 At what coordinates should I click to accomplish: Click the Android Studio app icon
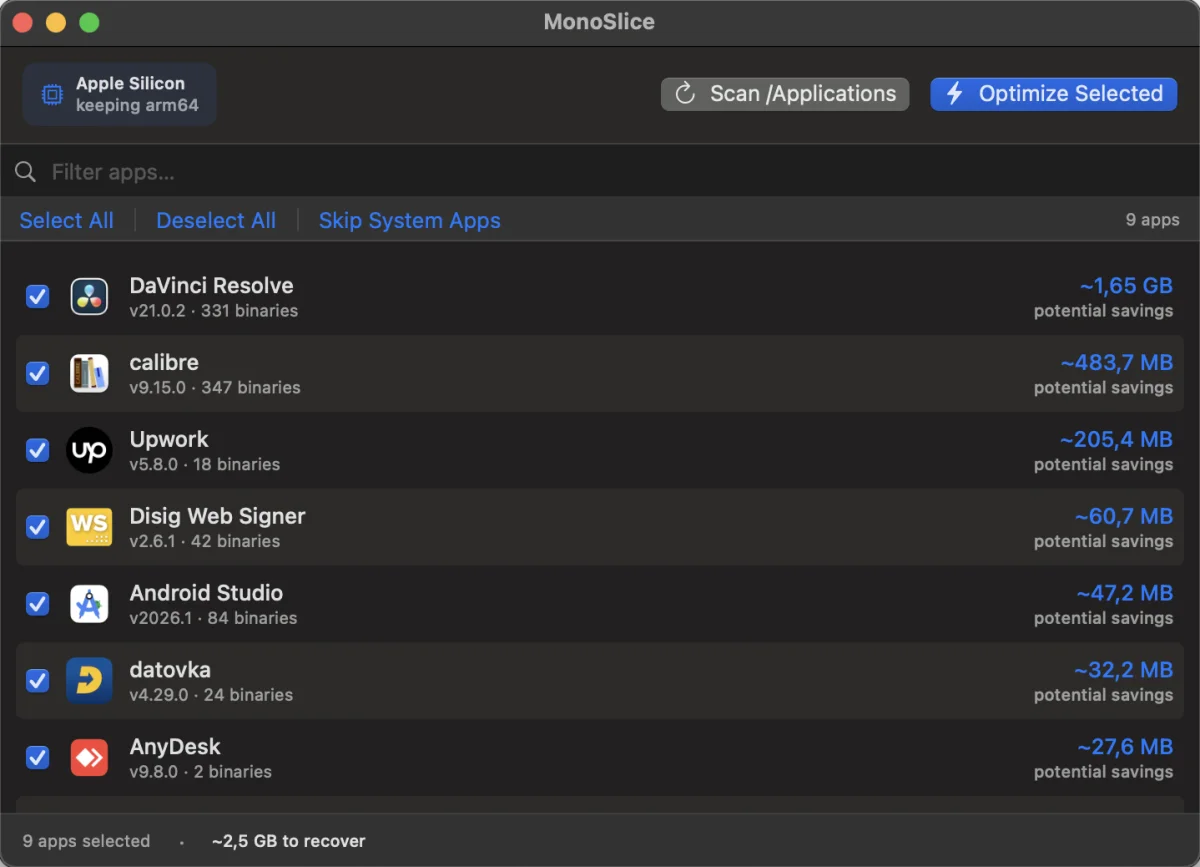tap(89, 604)
